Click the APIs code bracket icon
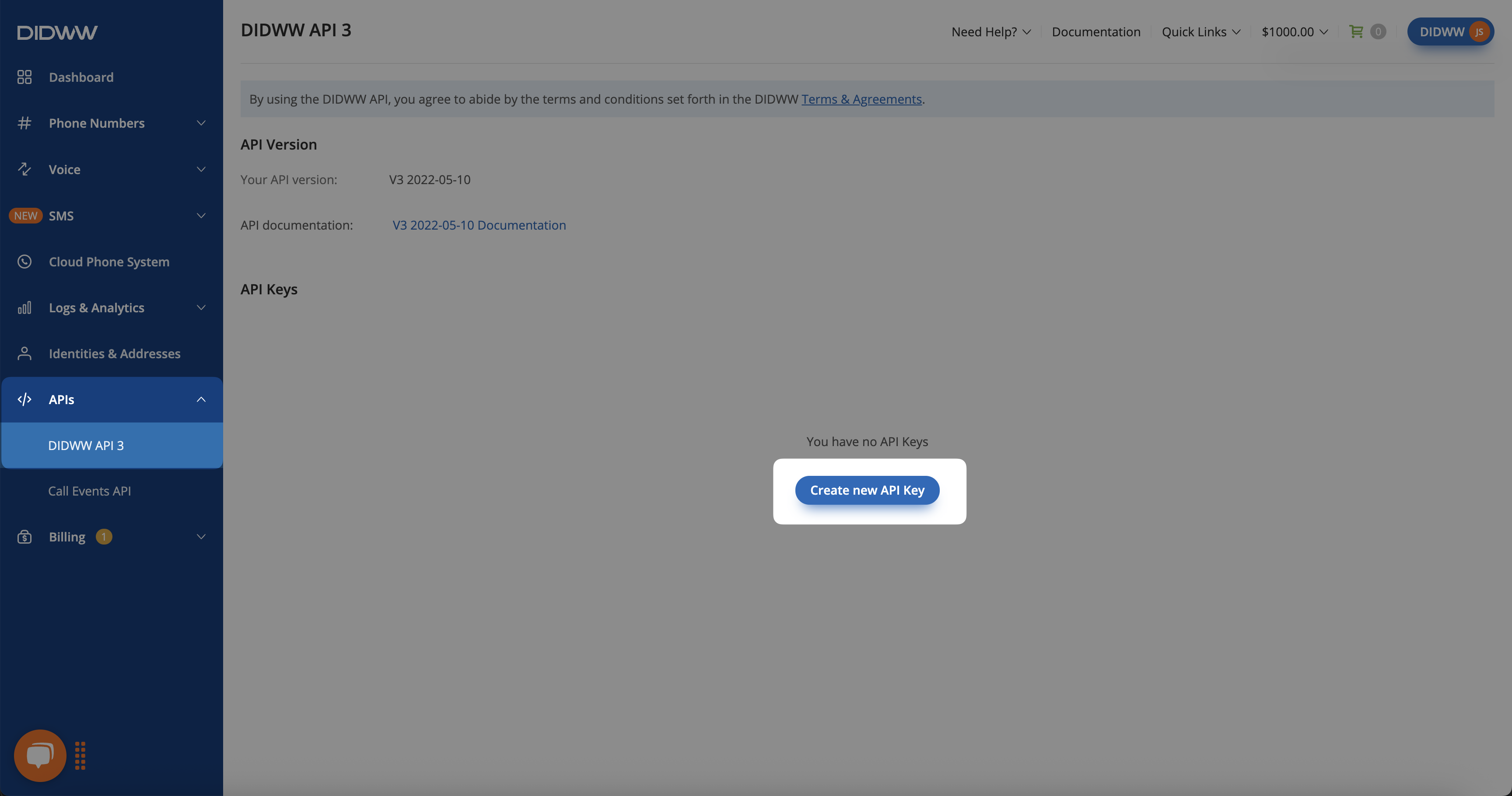1512x796 pixels. [24, 399]
